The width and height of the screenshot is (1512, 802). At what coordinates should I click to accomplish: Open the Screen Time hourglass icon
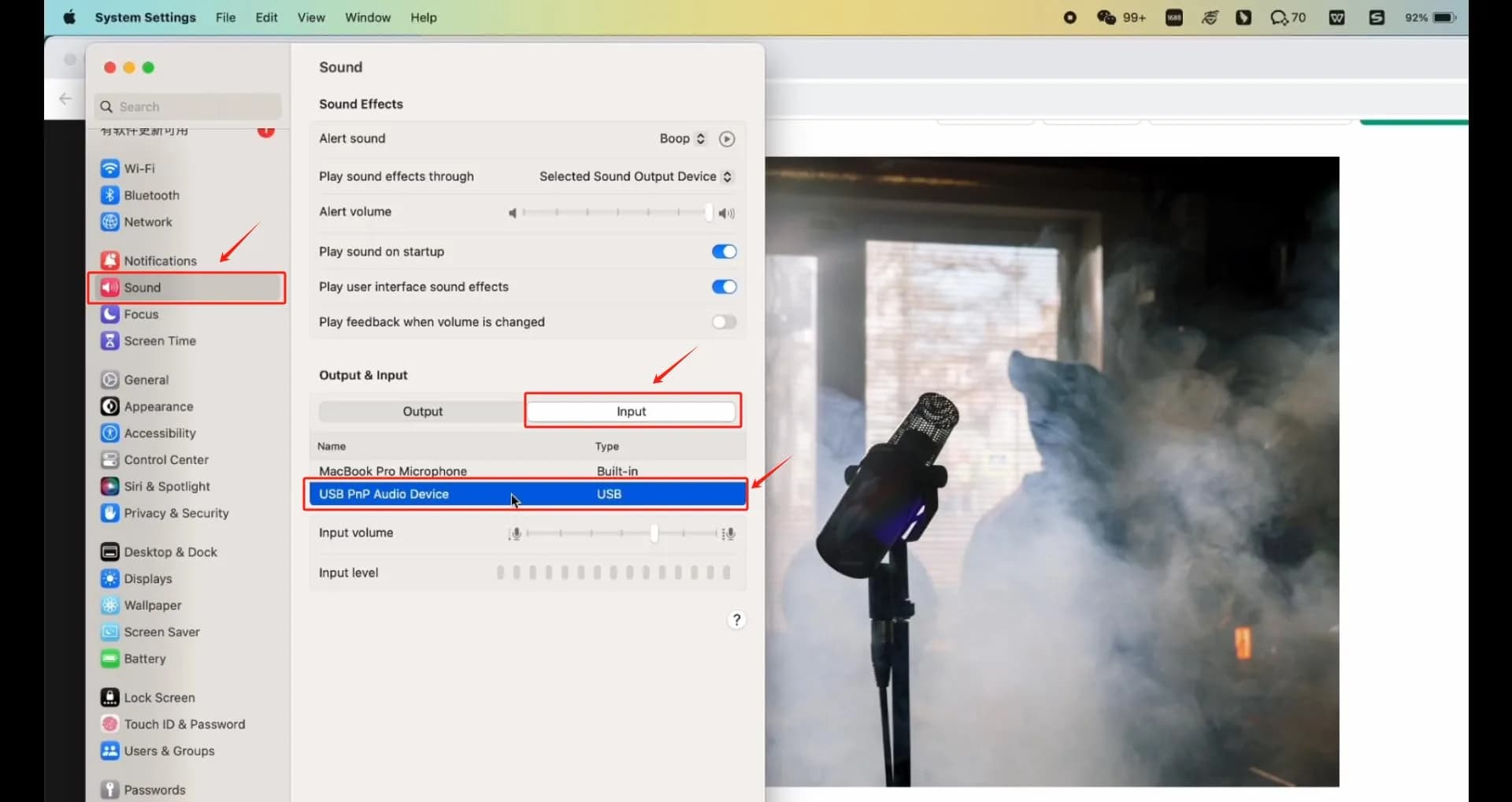[110, 341]
